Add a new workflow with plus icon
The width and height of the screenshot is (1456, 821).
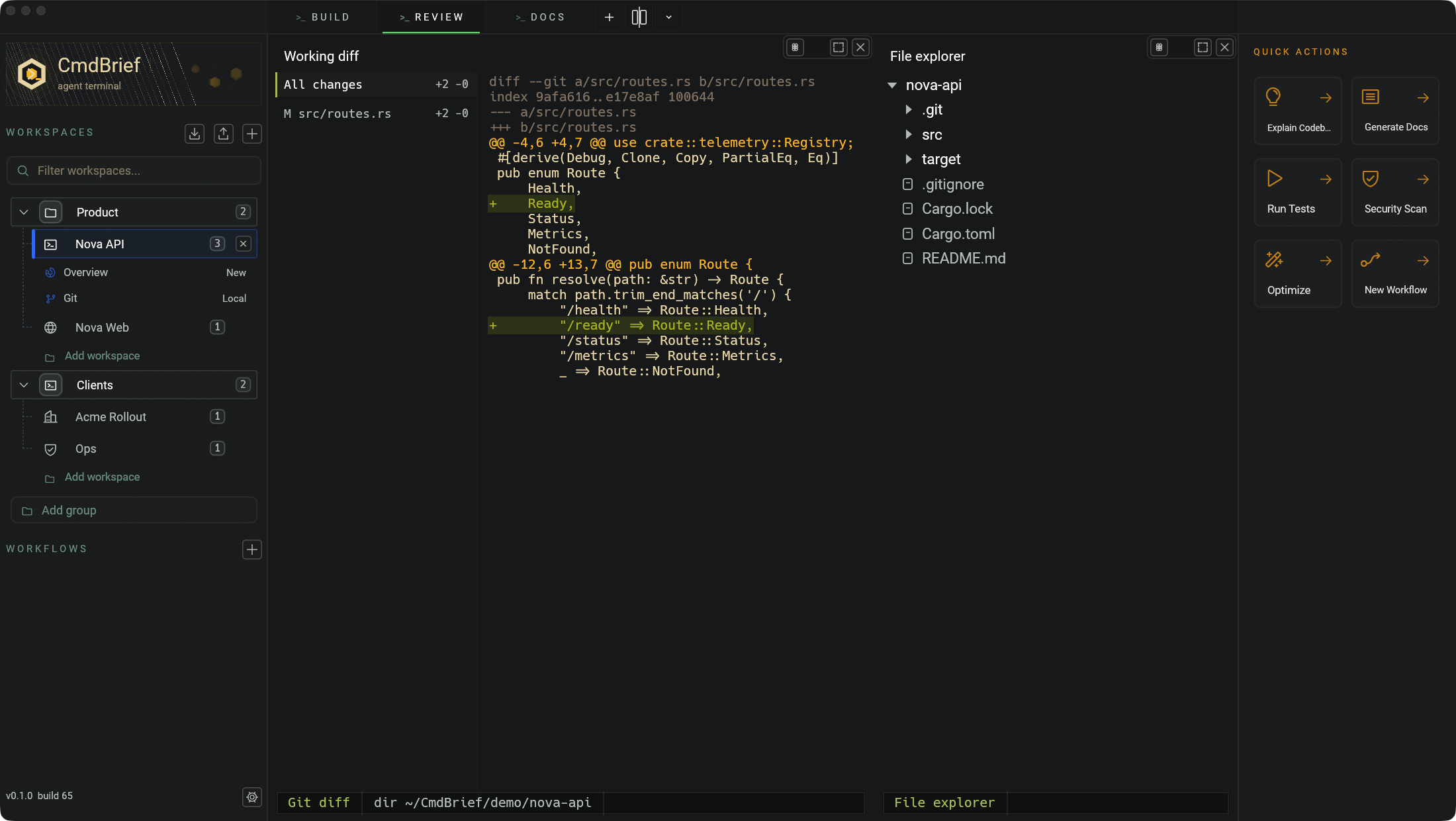pos(252,550)
